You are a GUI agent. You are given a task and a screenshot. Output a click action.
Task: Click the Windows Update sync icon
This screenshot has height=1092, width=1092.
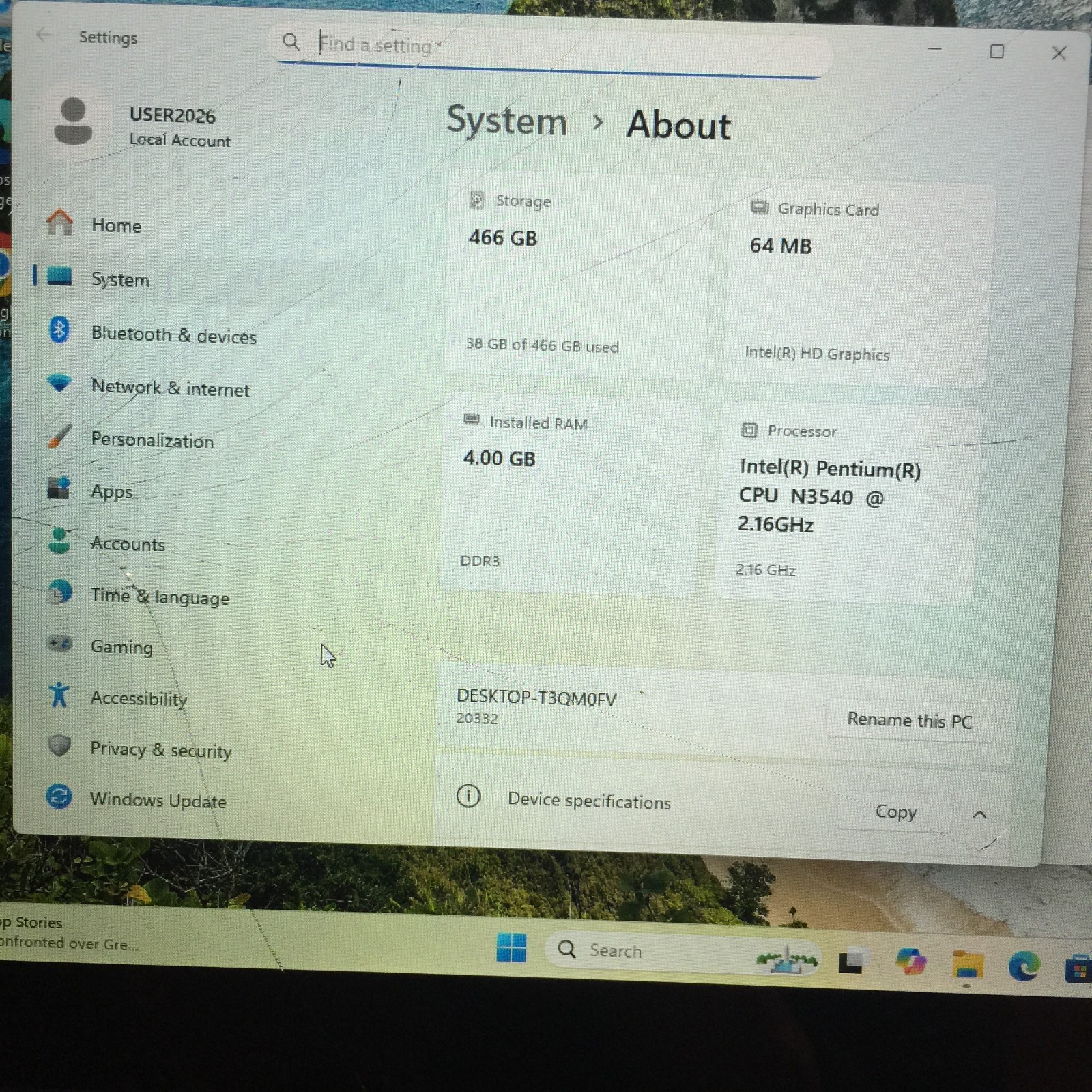tap(59, 796)
